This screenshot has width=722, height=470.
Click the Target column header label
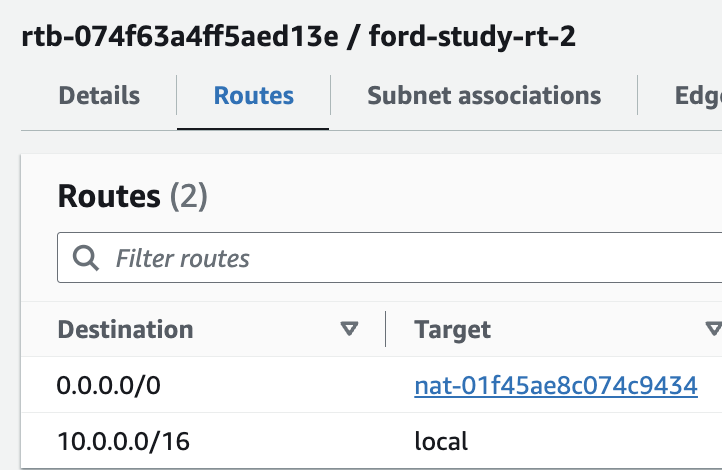click(452, 330)
